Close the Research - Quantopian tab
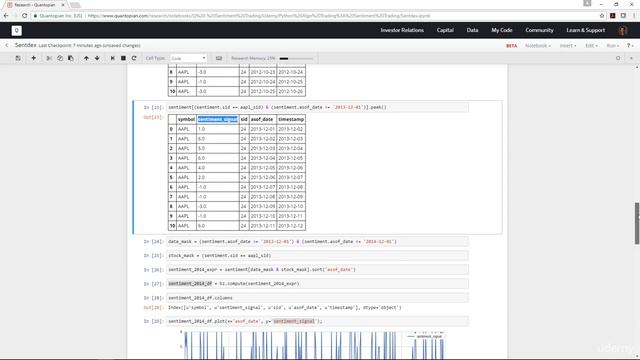The height and width of the screenshot is (360, 640). (63, 5)
